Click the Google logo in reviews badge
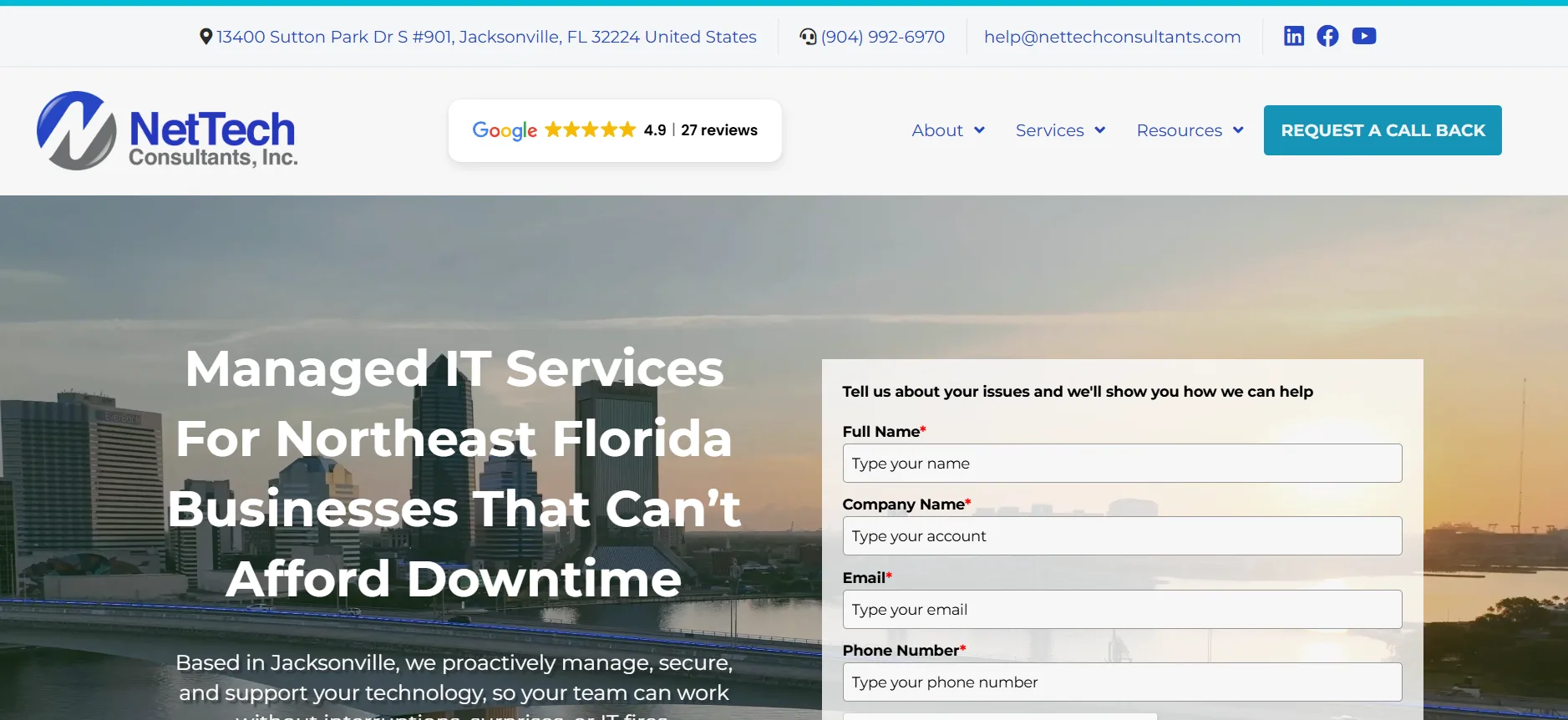 [x=505, y=130]
